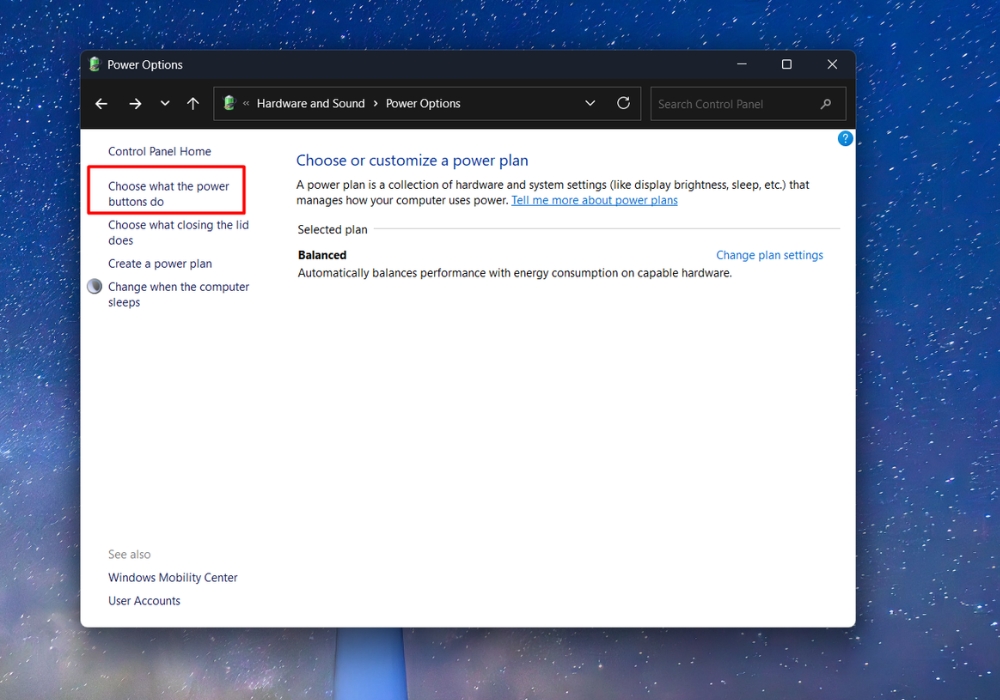Click the breadcrumb arrow after Hardware and Sound
Screen dimensions: 1000x700
(x=376, y=103)
